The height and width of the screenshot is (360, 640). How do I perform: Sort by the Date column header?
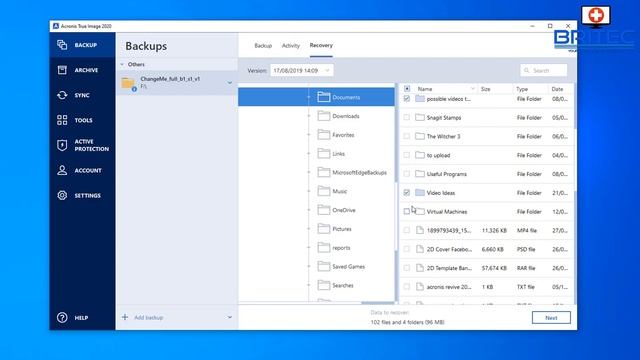tap(557, 89)
